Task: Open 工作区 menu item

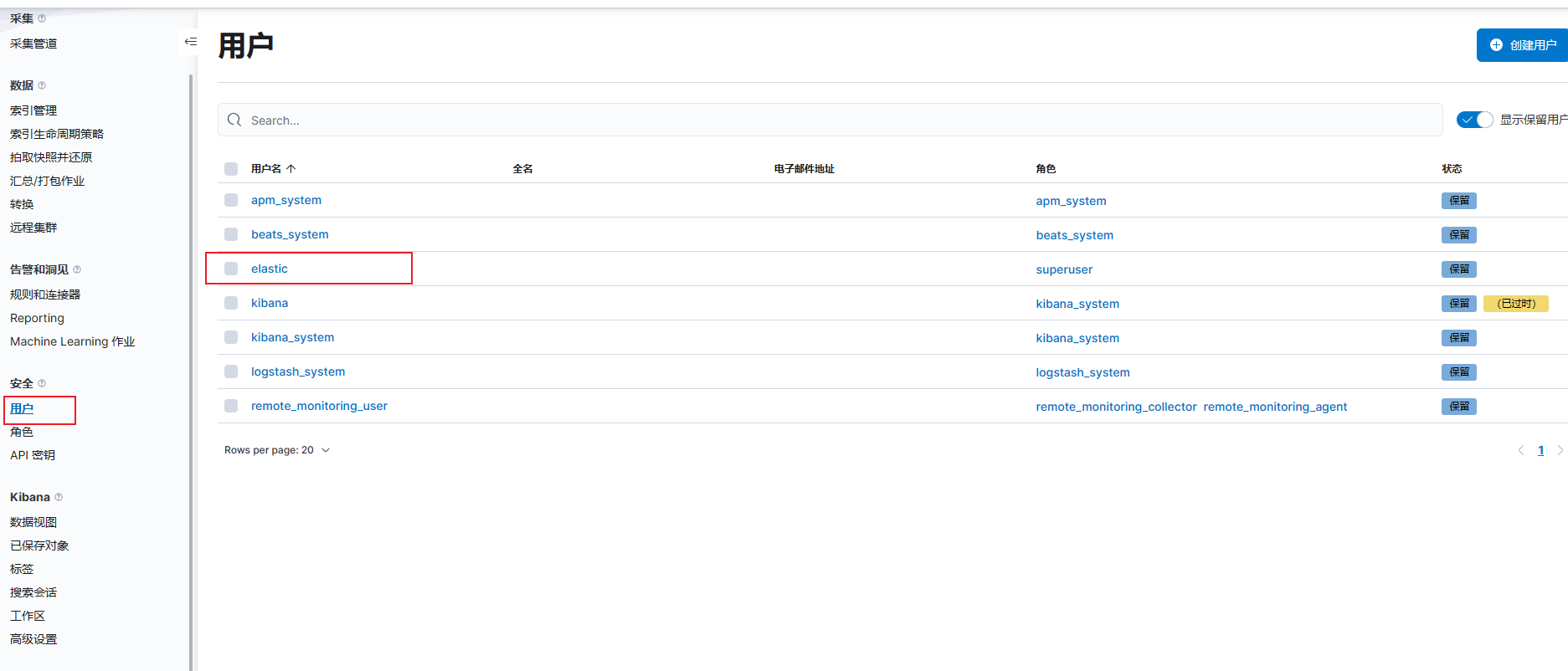Action: (x=28, y=616)
